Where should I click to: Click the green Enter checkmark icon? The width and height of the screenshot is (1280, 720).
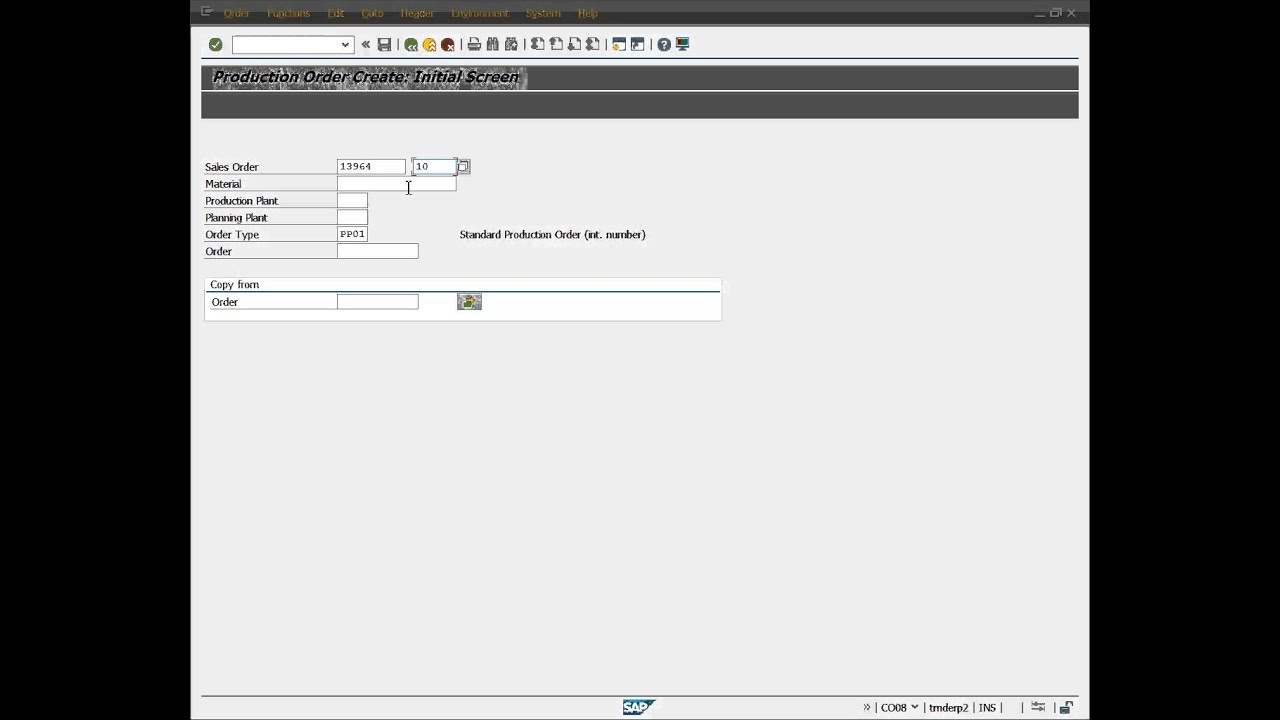pyautogui.click(x=215, y=44)
